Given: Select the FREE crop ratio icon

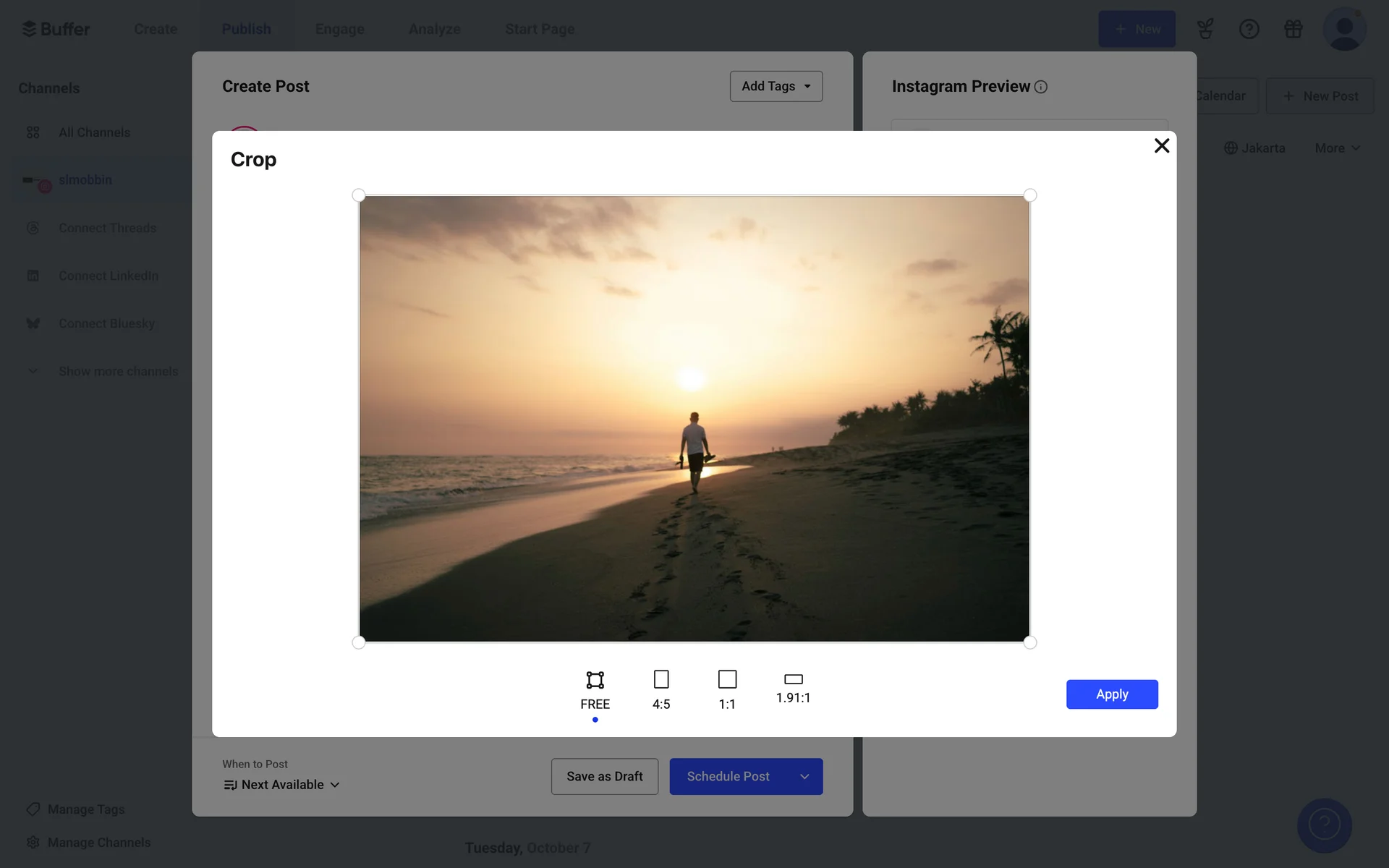Looking at the screenshot, I should click(x=595, y=681).
